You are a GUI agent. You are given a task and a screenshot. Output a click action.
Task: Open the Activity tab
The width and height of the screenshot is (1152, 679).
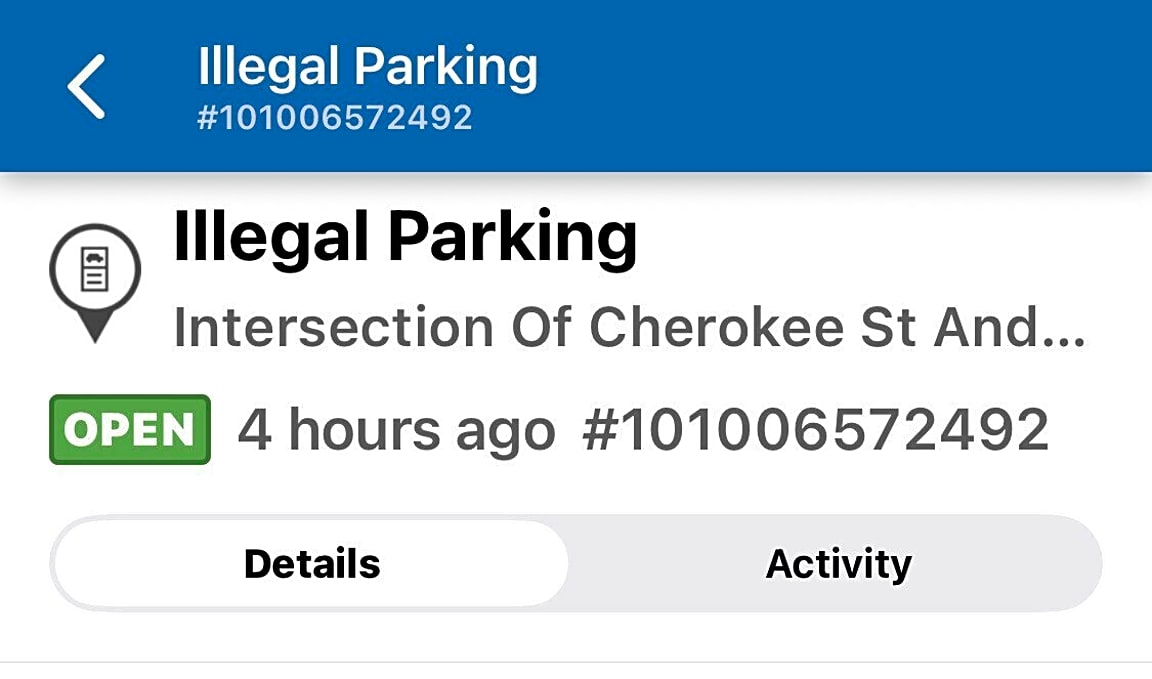click(838, 564)
